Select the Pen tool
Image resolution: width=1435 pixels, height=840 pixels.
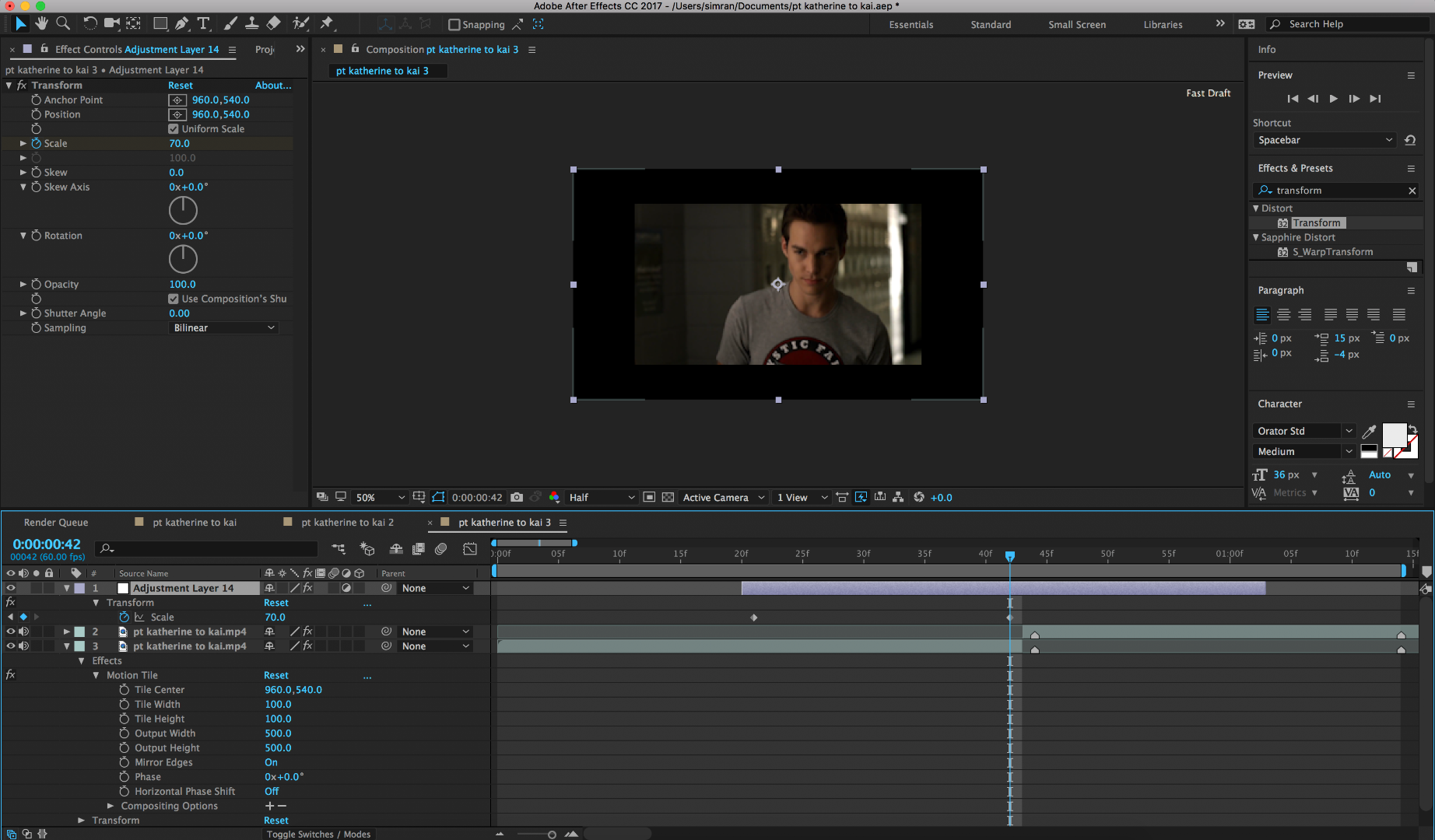point(183,24)
